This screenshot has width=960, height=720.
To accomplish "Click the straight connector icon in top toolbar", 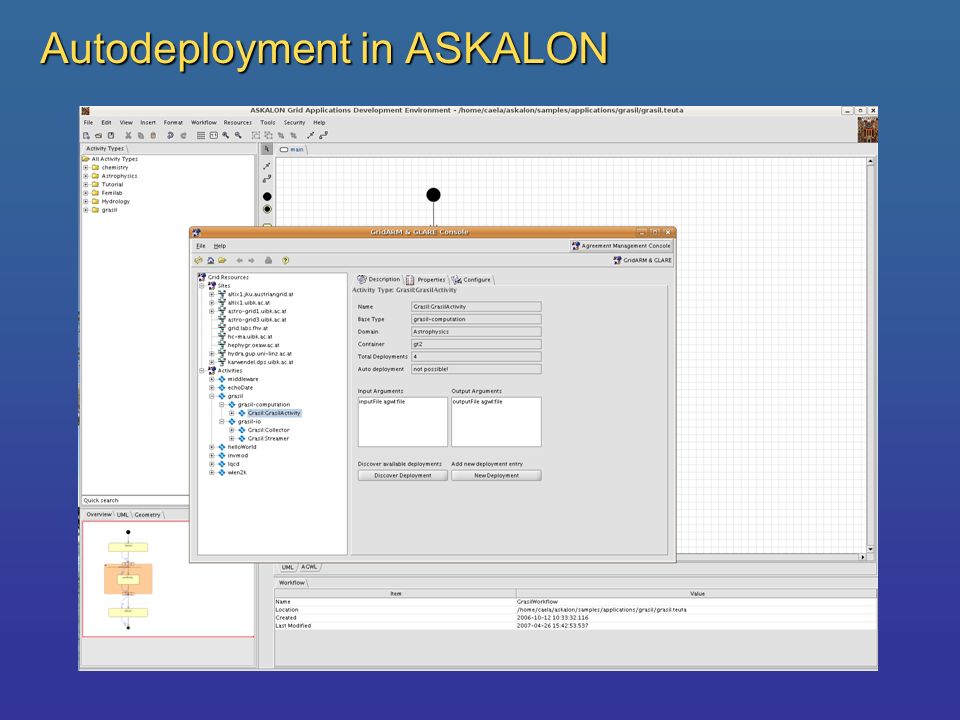I will click(x=310, y=135).
